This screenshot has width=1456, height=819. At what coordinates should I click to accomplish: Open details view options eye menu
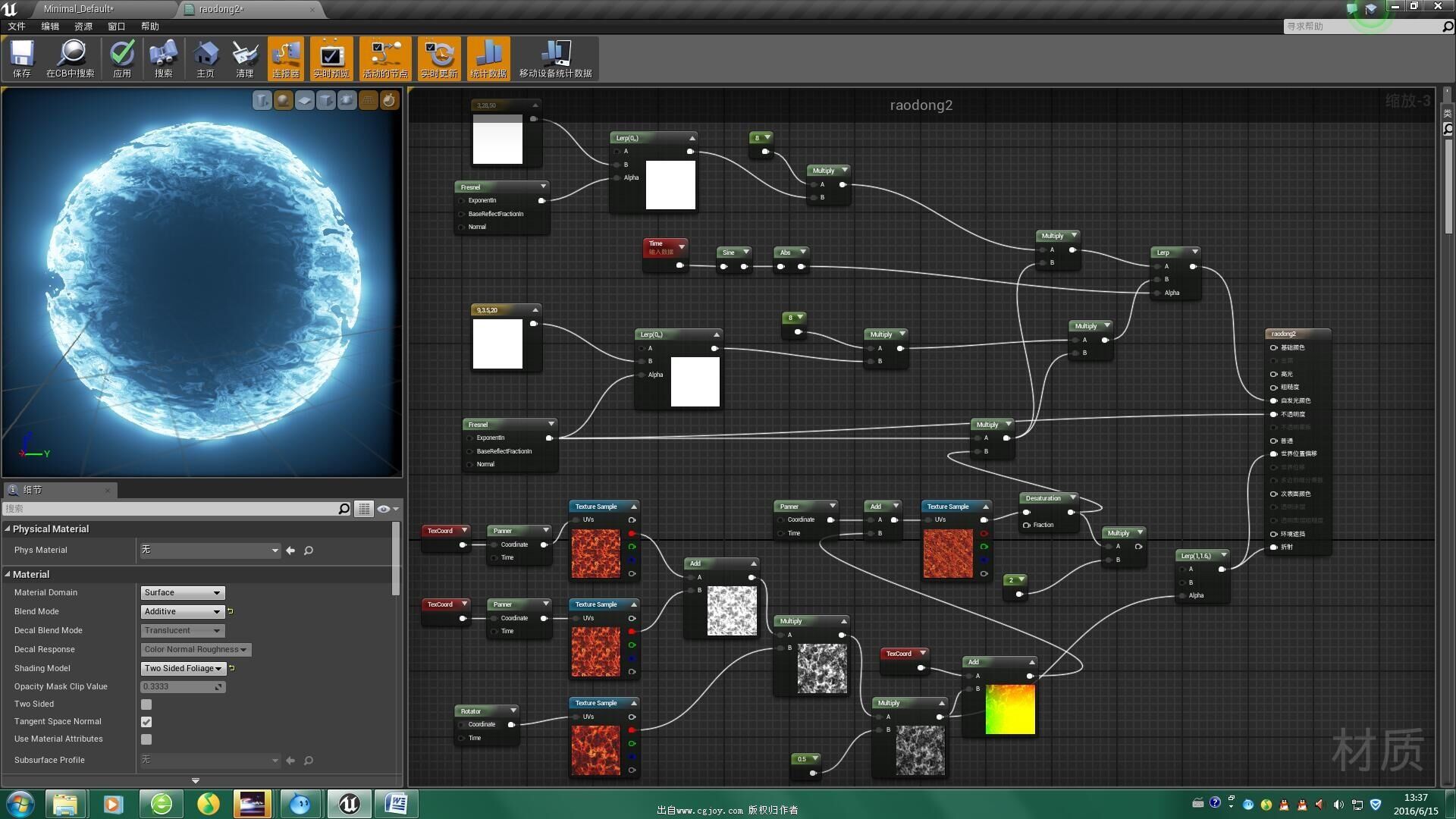[x=388, y=509]
